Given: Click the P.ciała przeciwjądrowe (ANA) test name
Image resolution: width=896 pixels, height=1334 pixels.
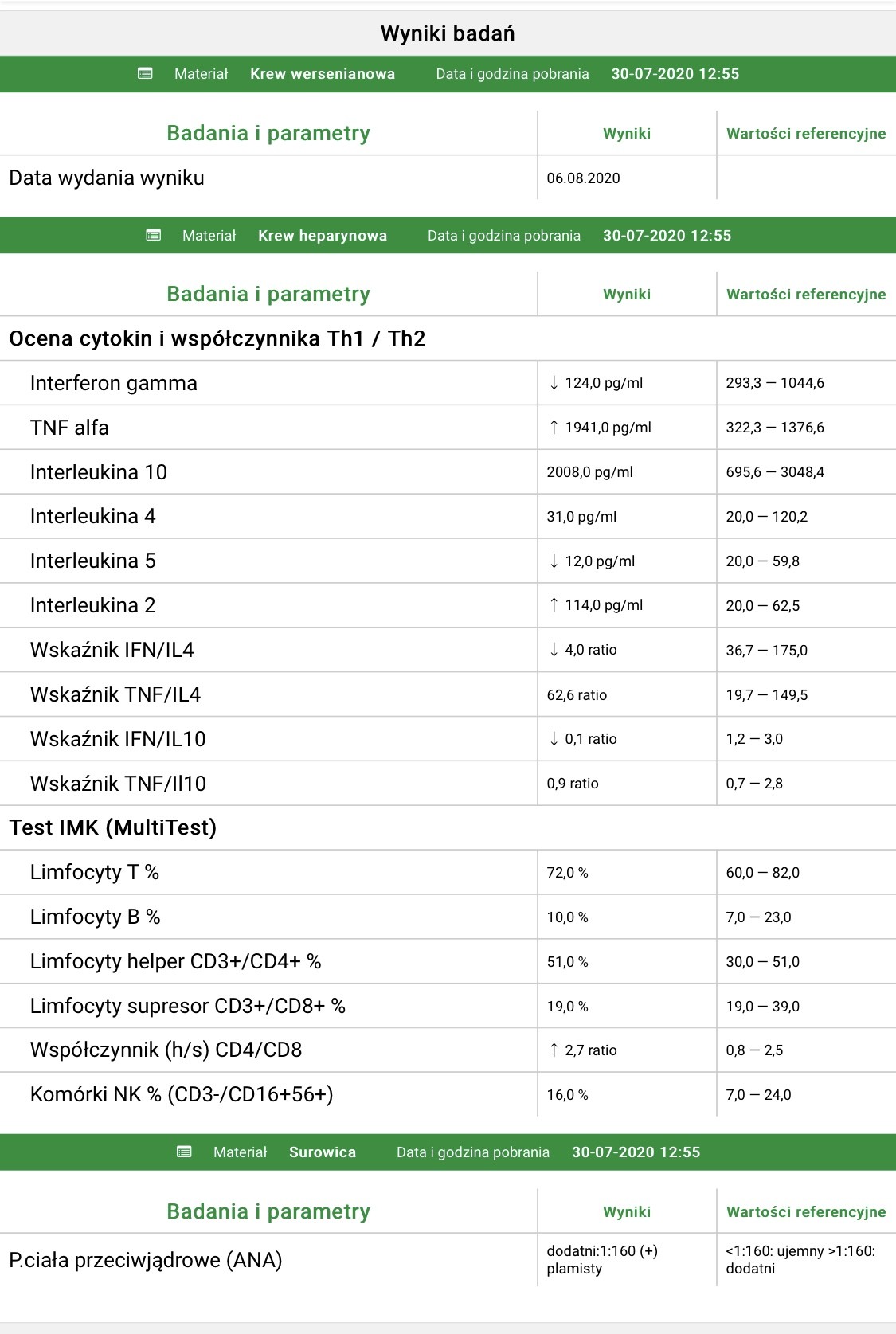Looking at the screenshot, I should tap(146, 1260).
